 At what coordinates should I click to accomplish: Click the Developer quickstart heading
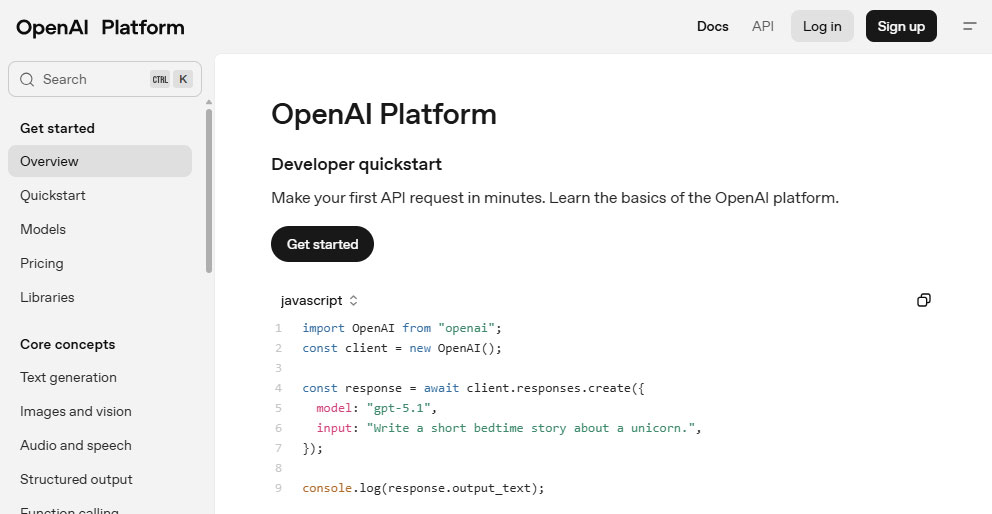356,165
